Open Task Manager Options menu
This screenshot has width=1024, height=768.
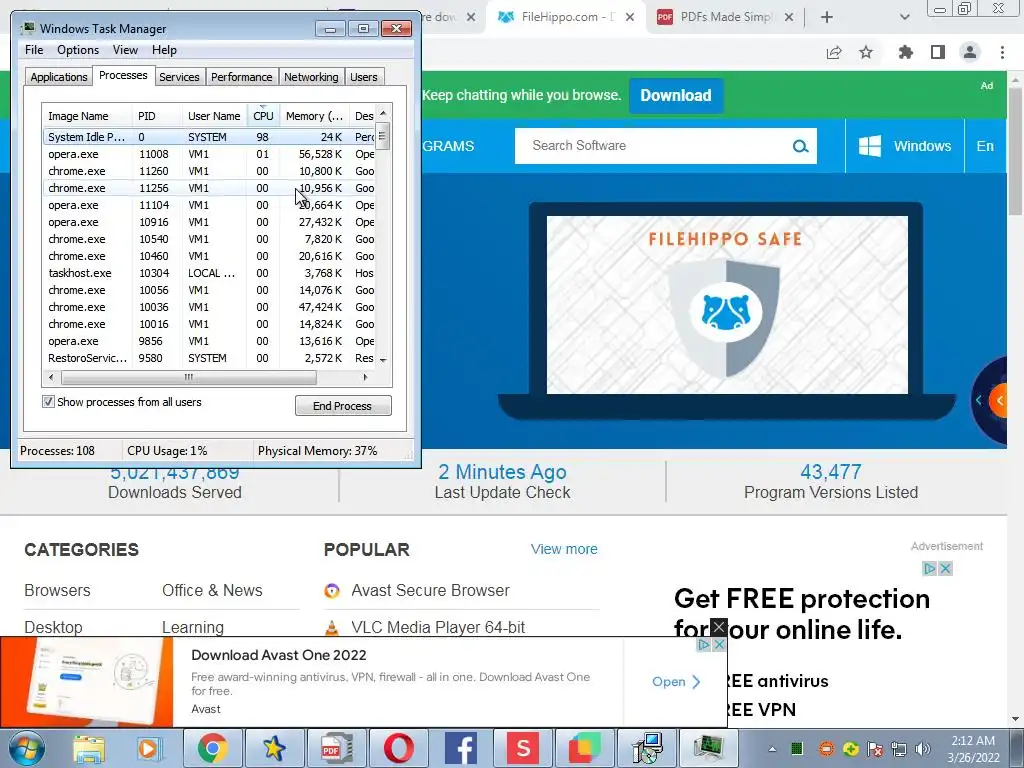78,50
